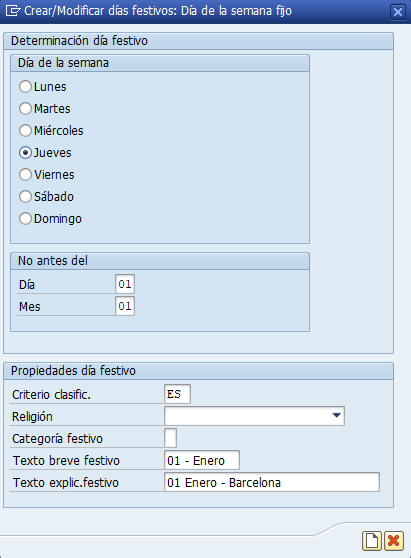Click the red X cancel icon
Screen dimensions: 411x558
coord(394,541)
